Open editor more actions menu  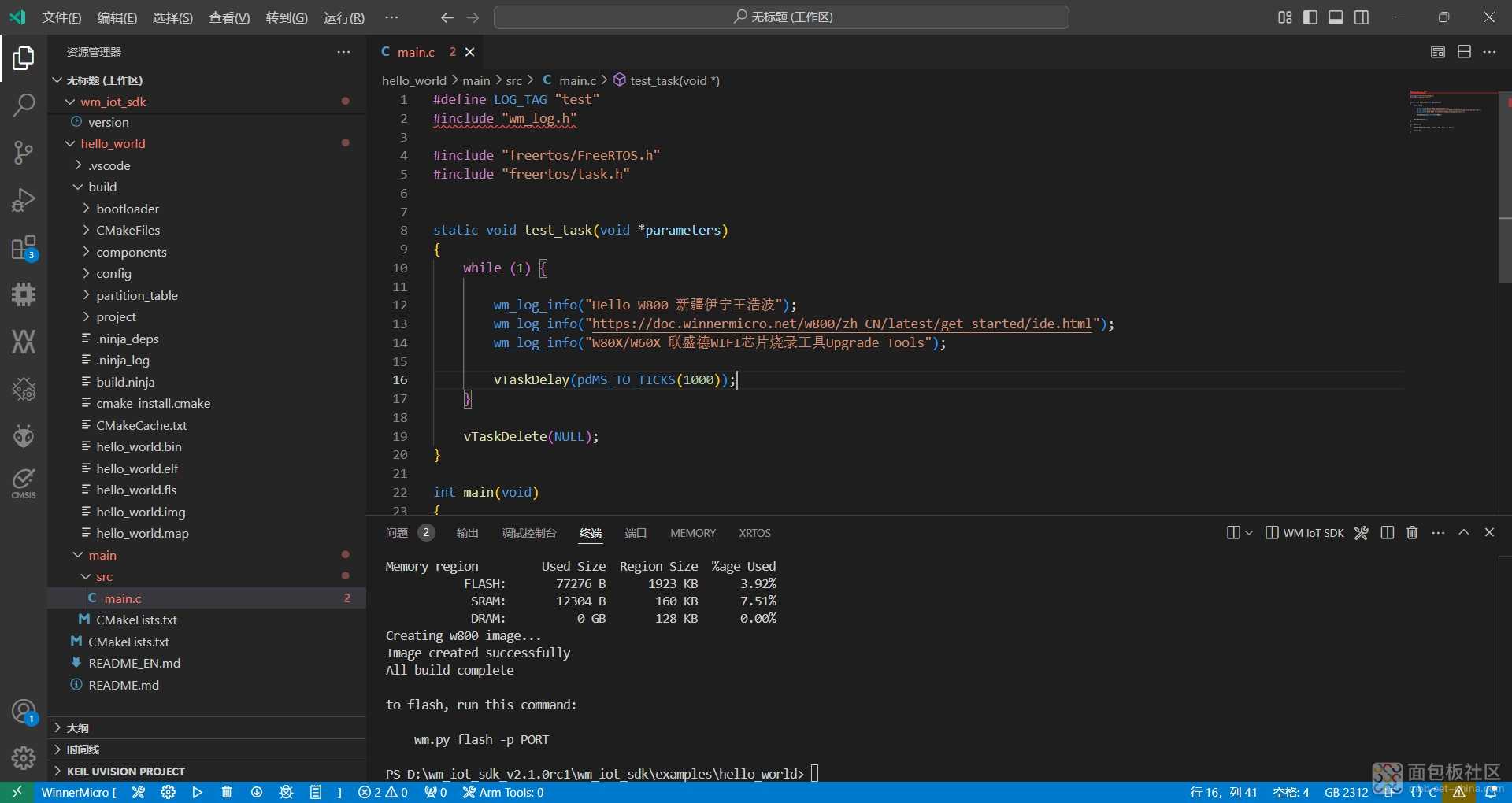click(1489, 52)
